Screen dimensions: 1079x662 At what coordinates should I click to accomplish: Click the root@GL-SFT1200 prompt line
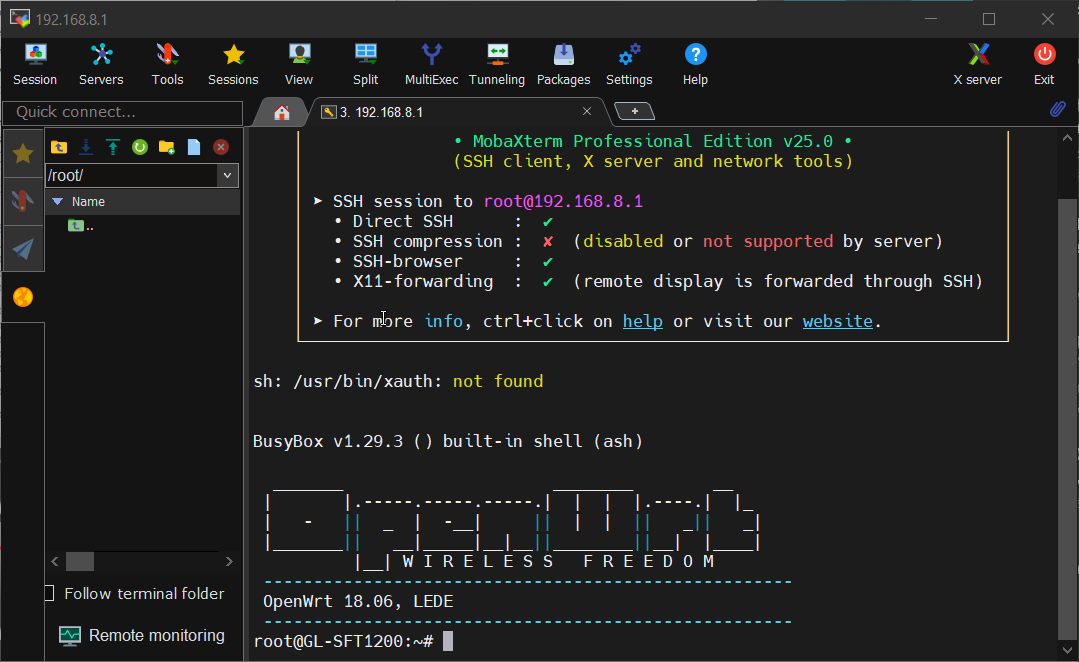click(343, 641)
